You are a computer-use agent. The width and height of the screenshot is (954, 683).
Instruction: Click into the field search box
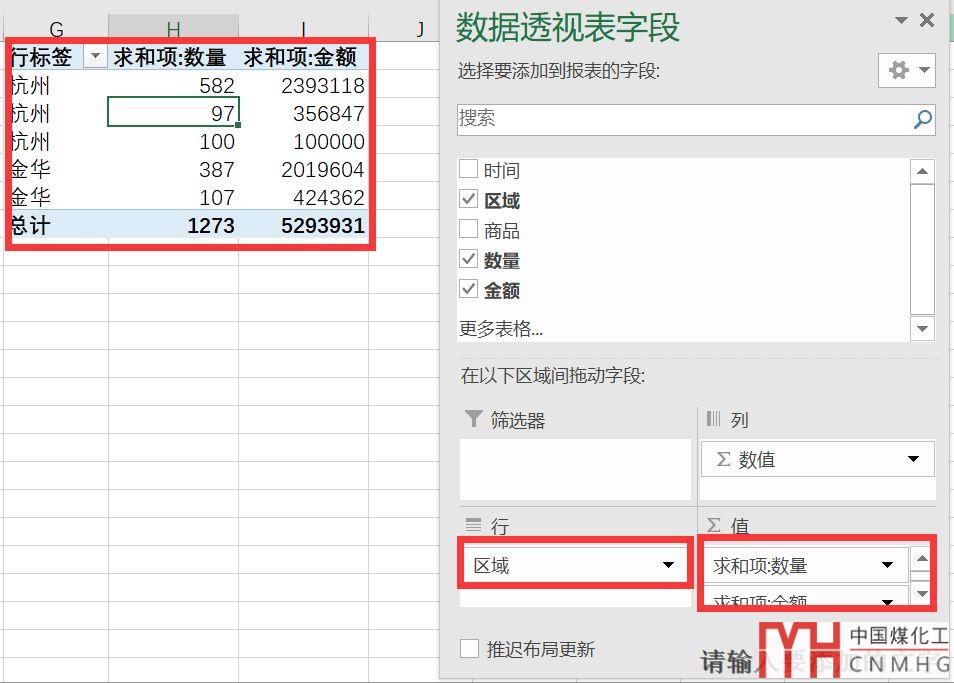pos(680,119)
